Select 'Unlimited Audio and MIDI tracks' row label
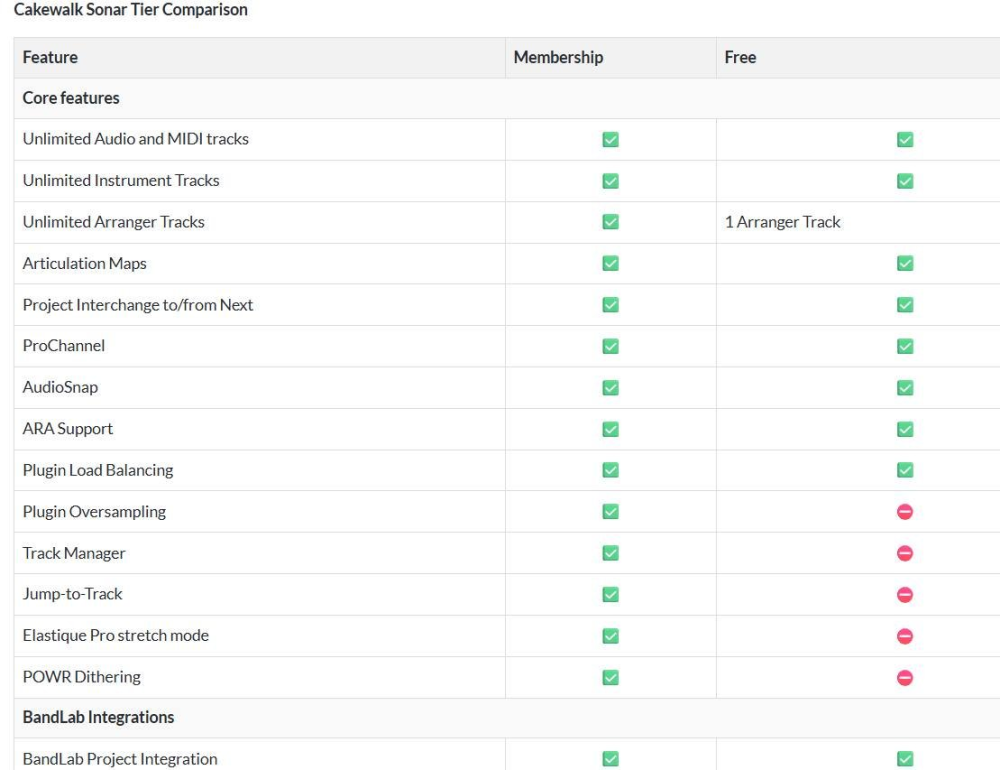Image resolution: width=1000 pixels, height=770 pixels. [x=136, y=139]
